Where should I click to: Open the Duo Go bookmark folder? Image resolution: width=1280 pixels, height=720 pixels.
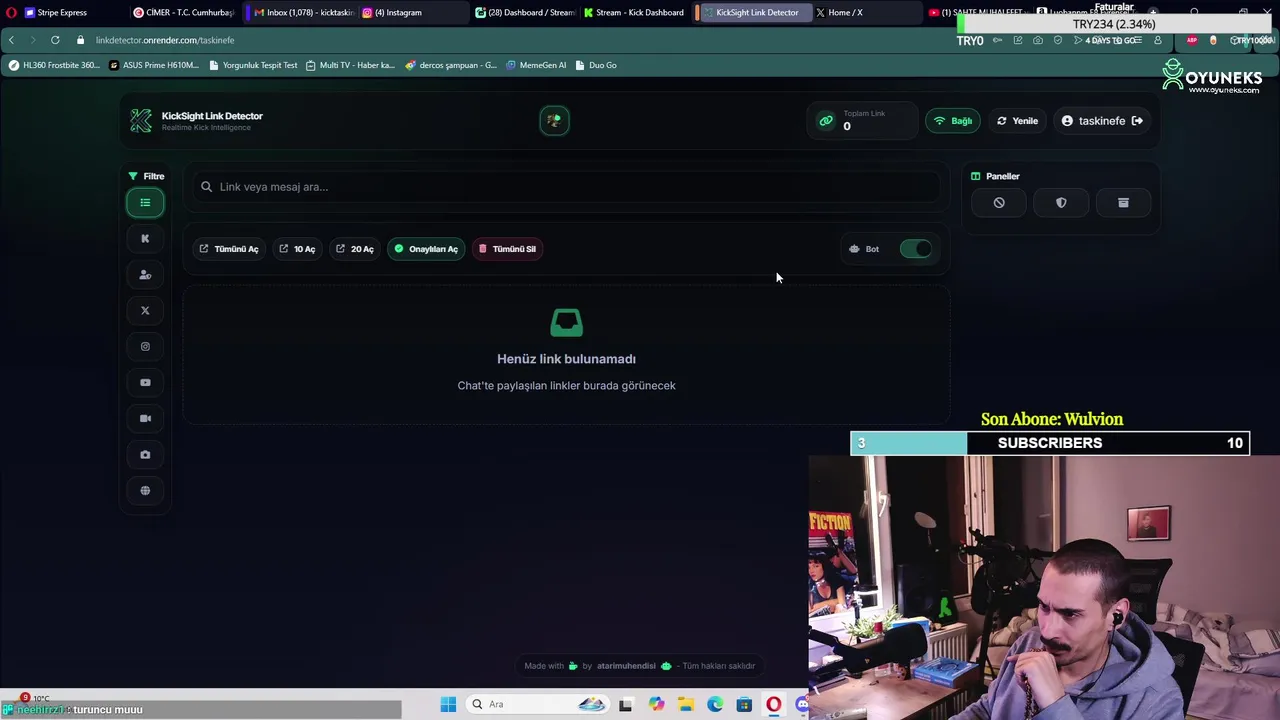click(x=596, y=65)
